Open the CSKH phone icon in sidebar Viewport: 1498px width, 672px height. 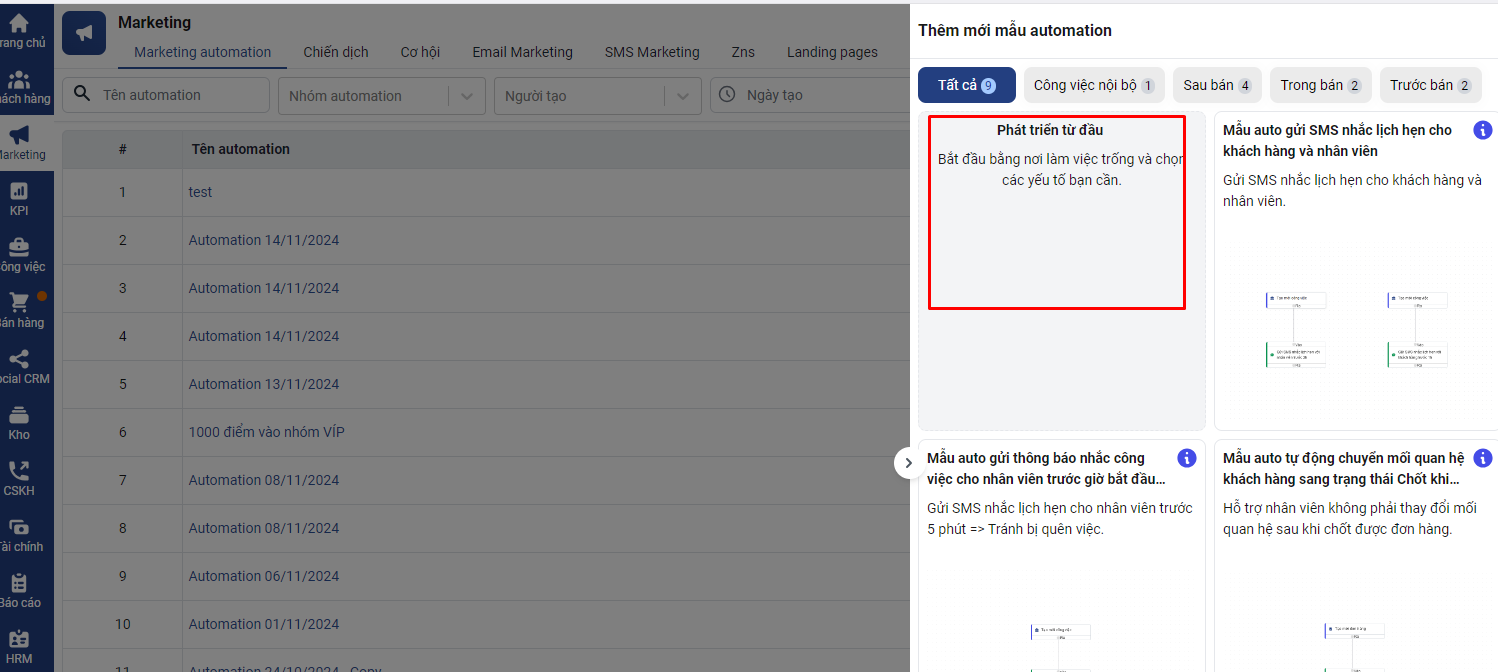[x=18, y=471]
